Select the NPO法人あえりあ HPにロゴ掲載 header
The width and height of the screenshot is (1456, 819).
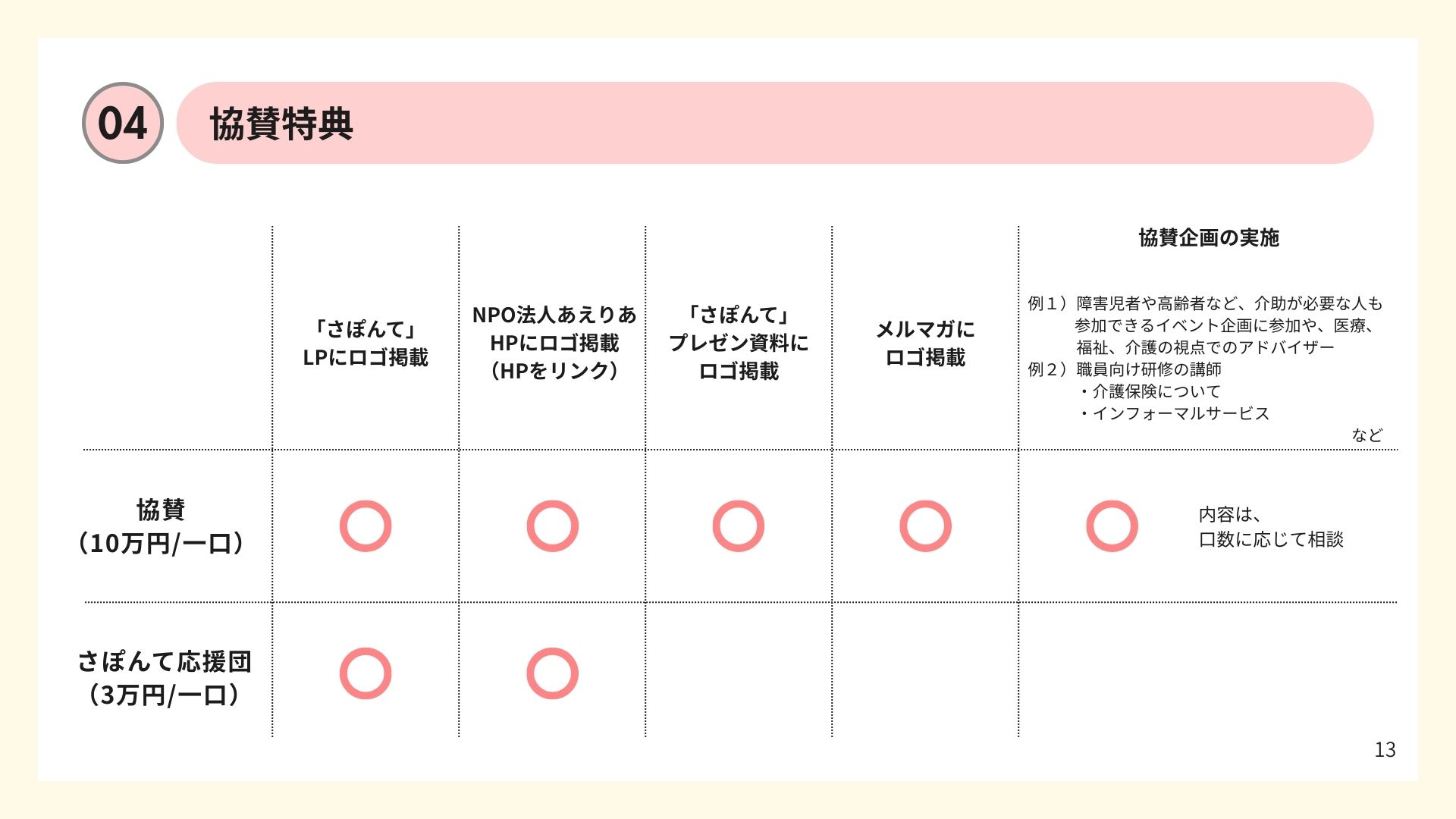[x=553, y=343]
